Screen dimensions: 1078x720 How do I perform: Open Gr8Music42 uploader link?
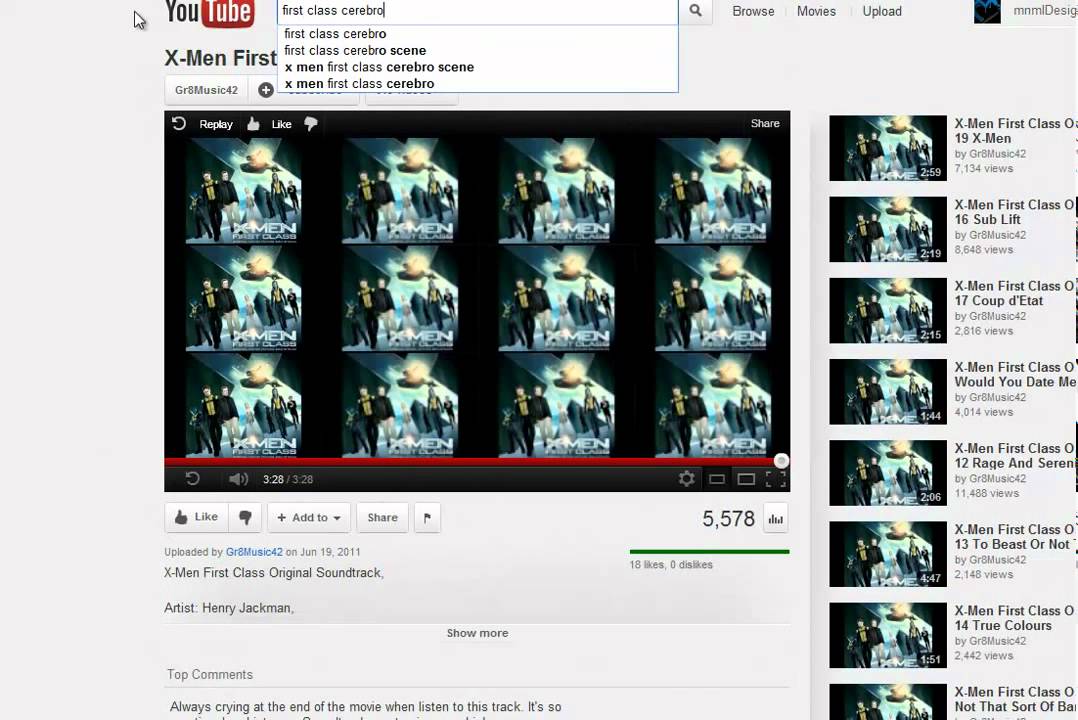coord(254,552)
